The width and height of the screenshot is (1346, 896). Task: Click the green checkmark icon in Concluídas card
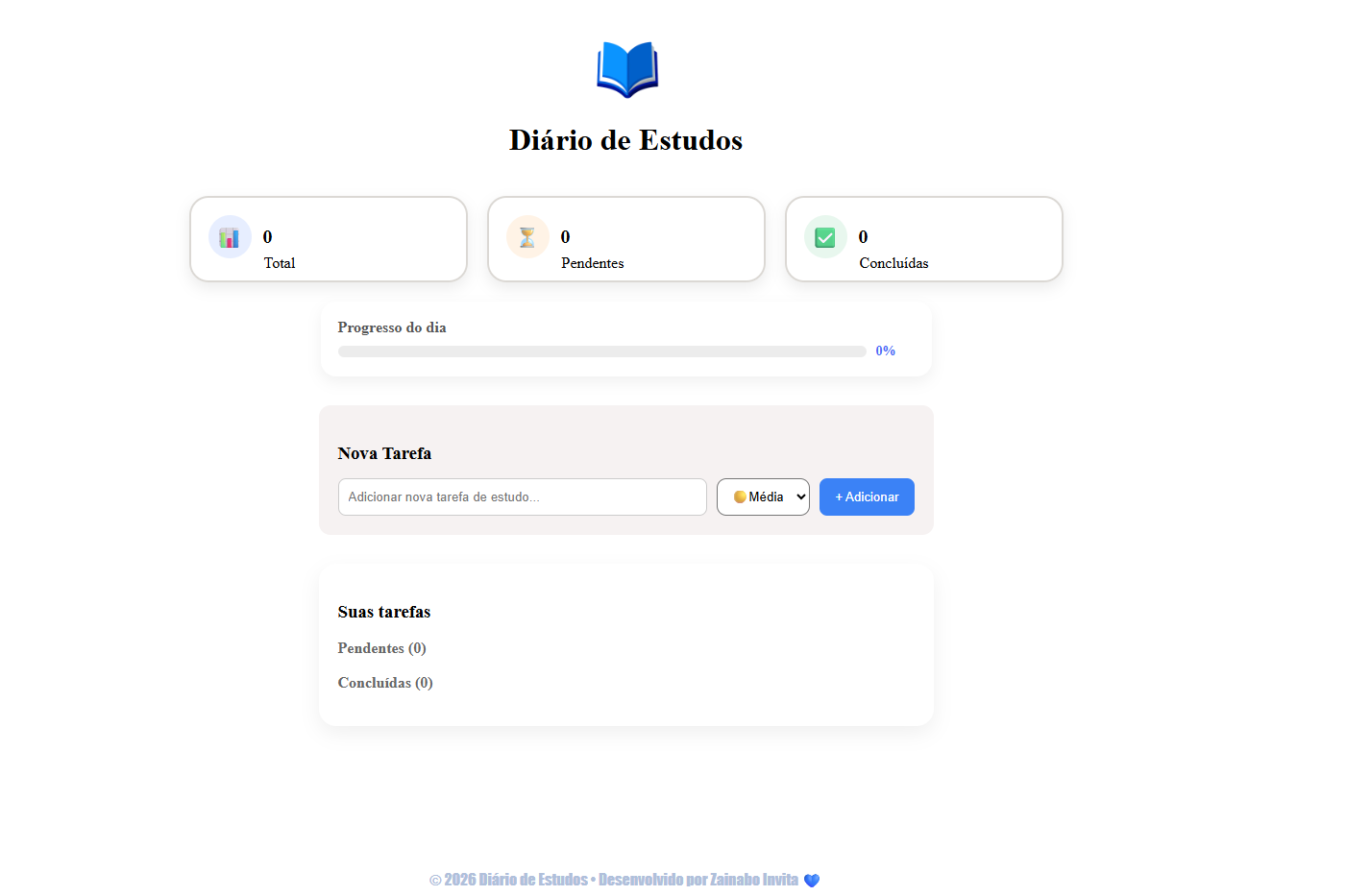tap(825, 237)
